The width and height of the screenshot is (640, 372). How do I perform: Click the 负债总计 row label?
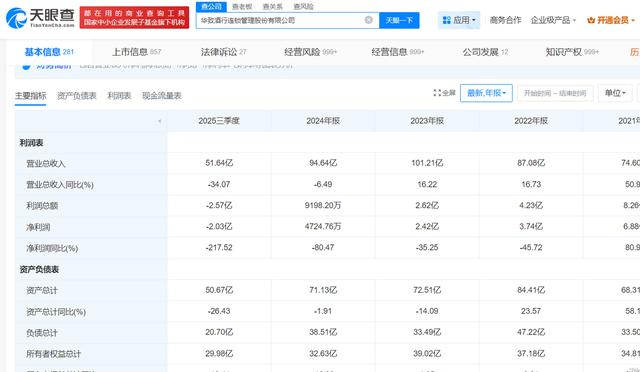(x=42, y=333)
